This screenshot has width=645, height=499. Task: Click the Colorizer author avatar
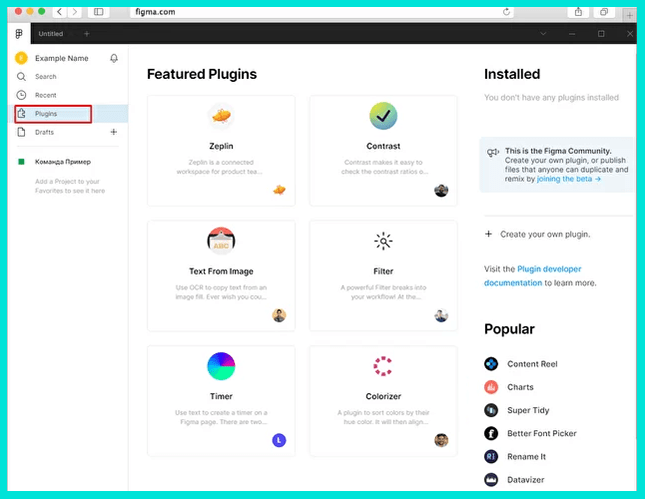(x=441, y=441)
